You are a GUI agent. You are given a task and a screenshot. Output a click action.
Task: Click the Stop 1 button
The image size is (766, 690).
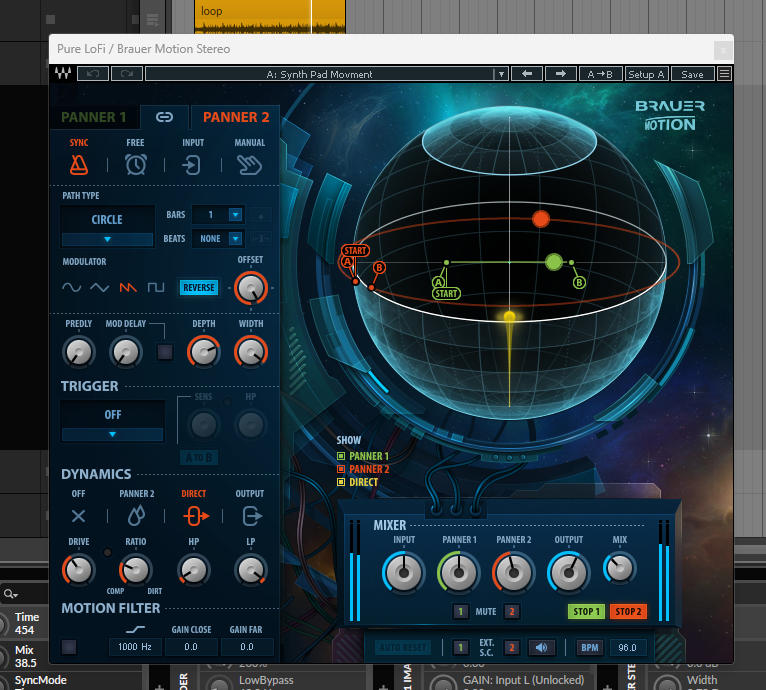(x=586, y=611)
